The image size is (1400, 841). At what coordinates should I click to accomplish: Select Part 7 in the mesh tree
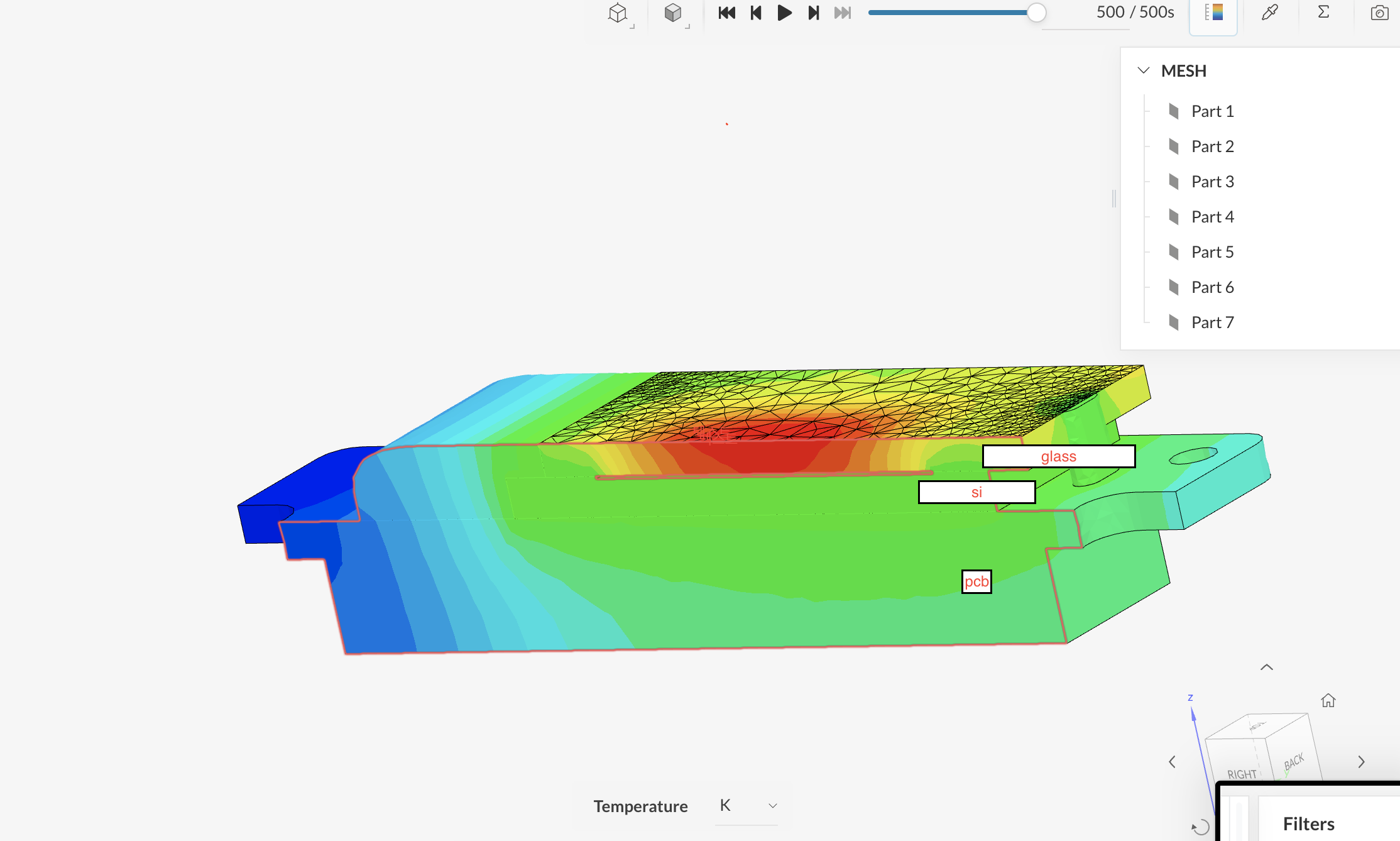coord(1212,322)
